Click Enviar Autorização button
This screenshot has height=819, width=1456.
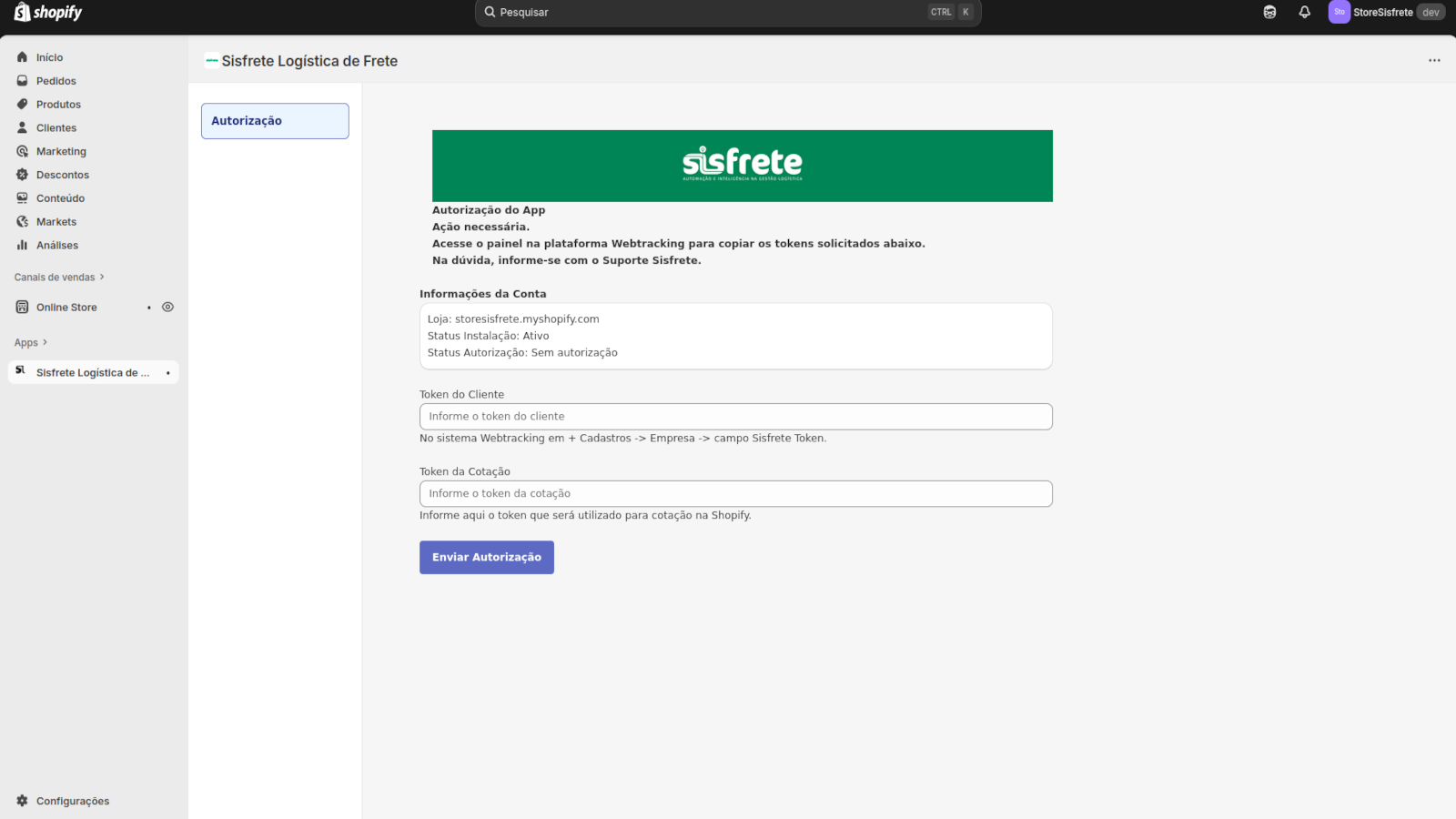487,558
